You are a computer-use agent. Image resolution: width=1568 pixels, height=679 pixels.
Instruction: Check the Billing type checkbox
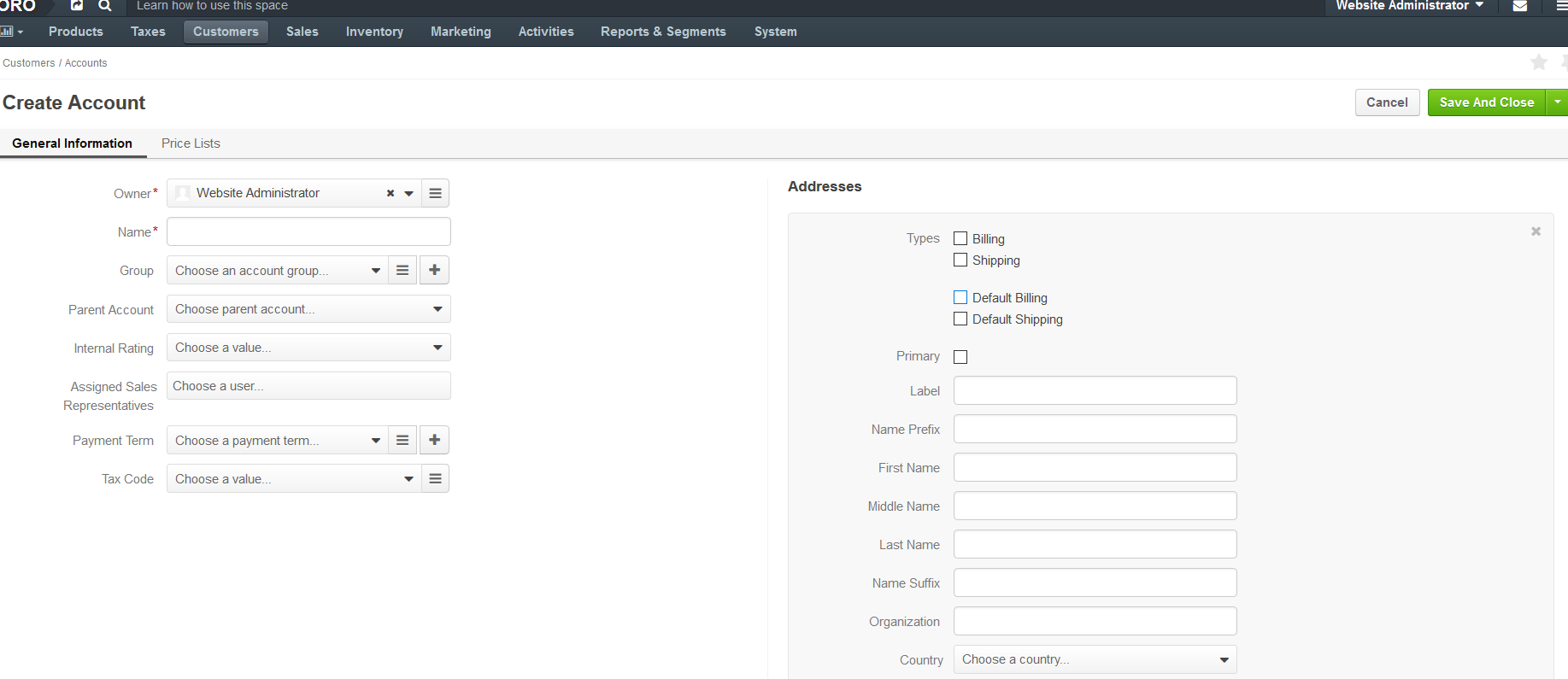click(x=960, y=238)
